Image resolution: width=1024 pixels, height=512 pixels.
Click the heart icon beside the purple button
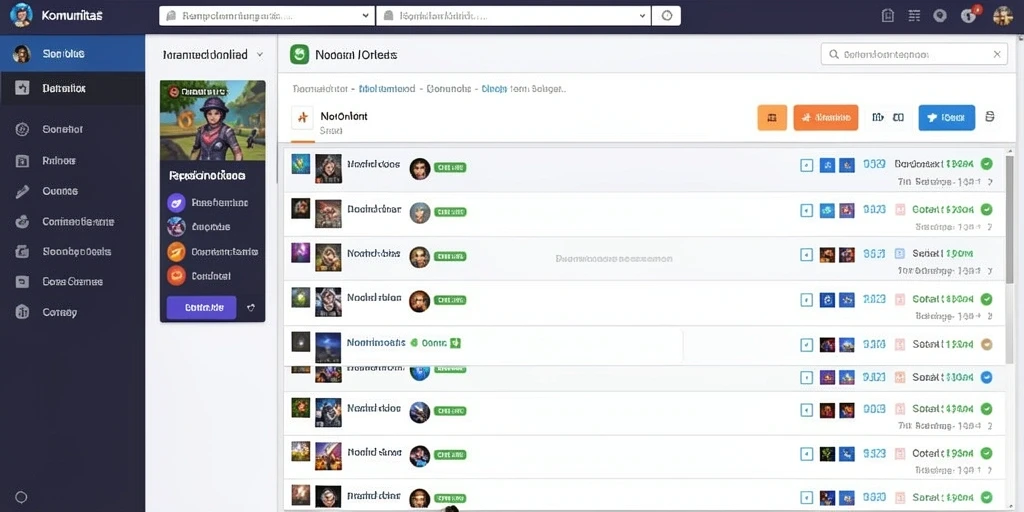pos(251,308)
